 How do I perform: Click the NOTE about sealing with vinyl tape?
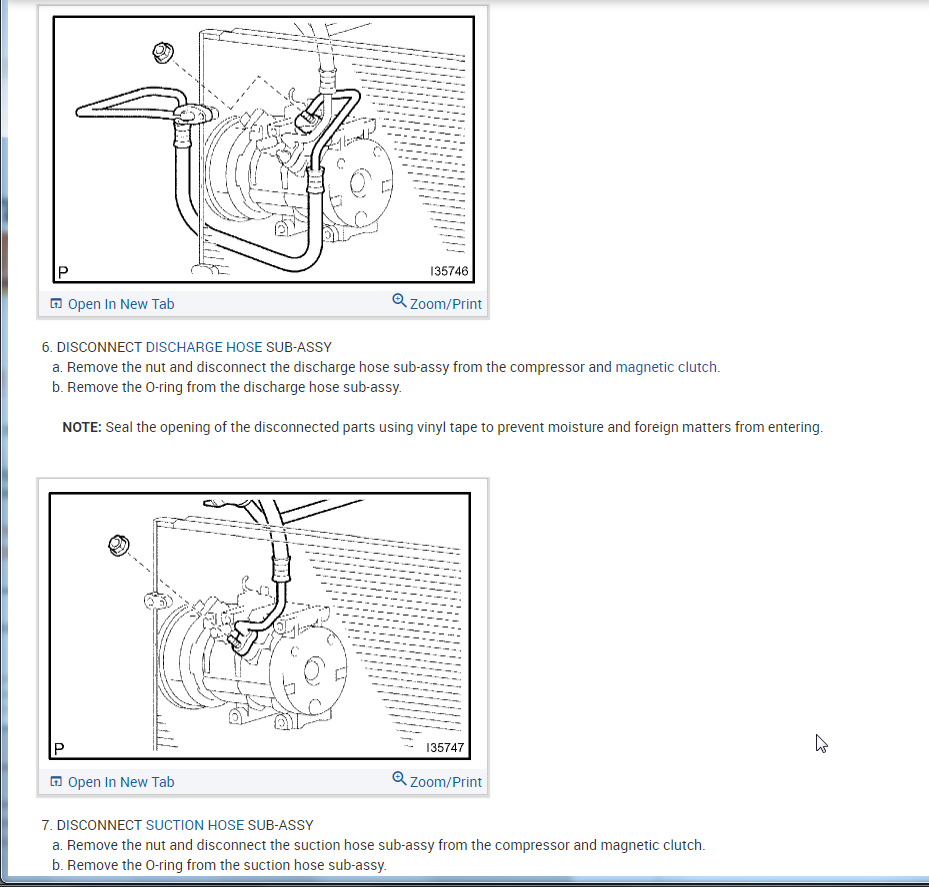tap(443, 427)
